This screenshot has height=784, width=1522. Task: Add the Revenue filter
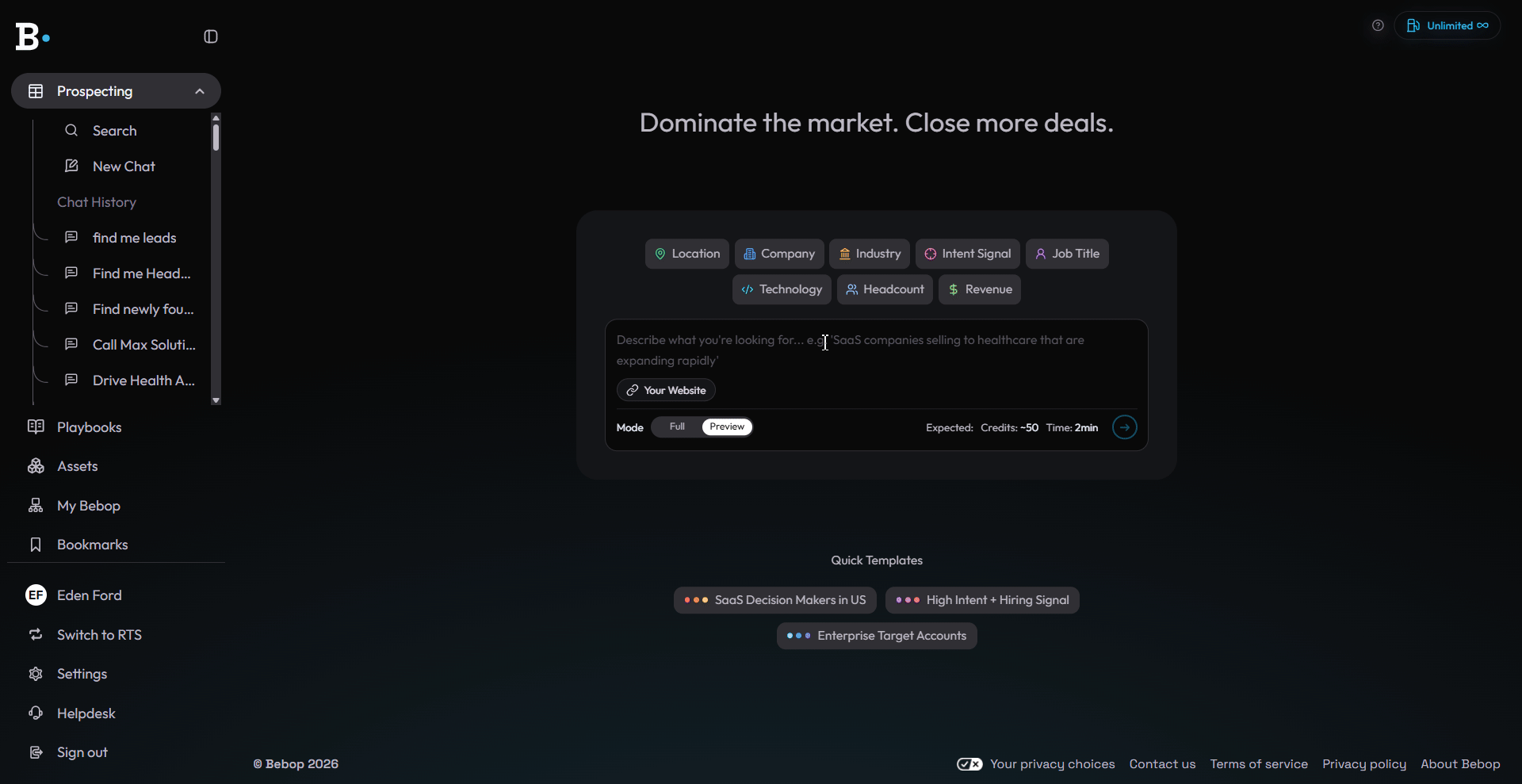point(980,289)
